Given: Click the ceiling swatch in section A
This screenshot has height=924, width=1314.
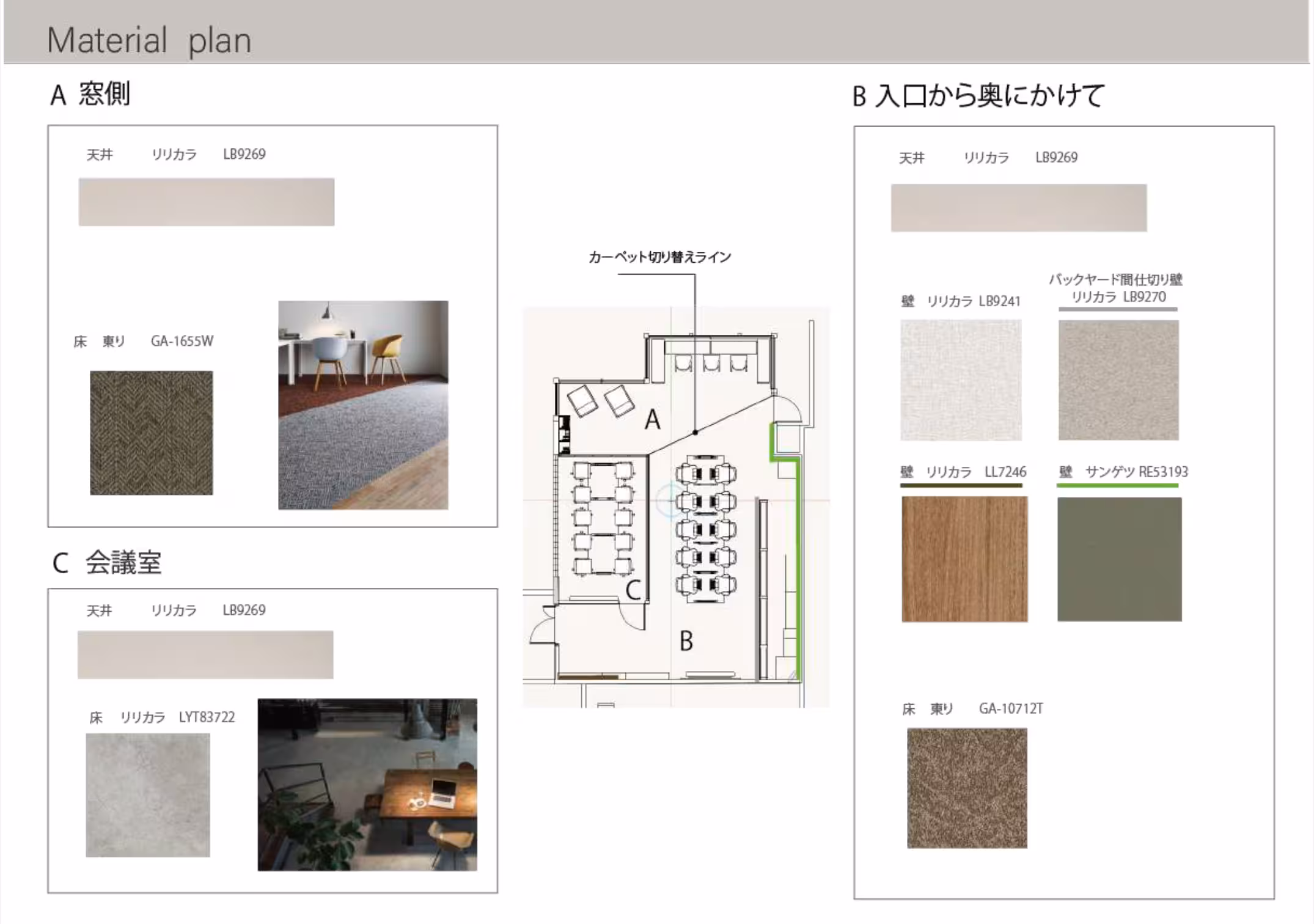Looking at the screenshot, I should click(x=207, y=202).
